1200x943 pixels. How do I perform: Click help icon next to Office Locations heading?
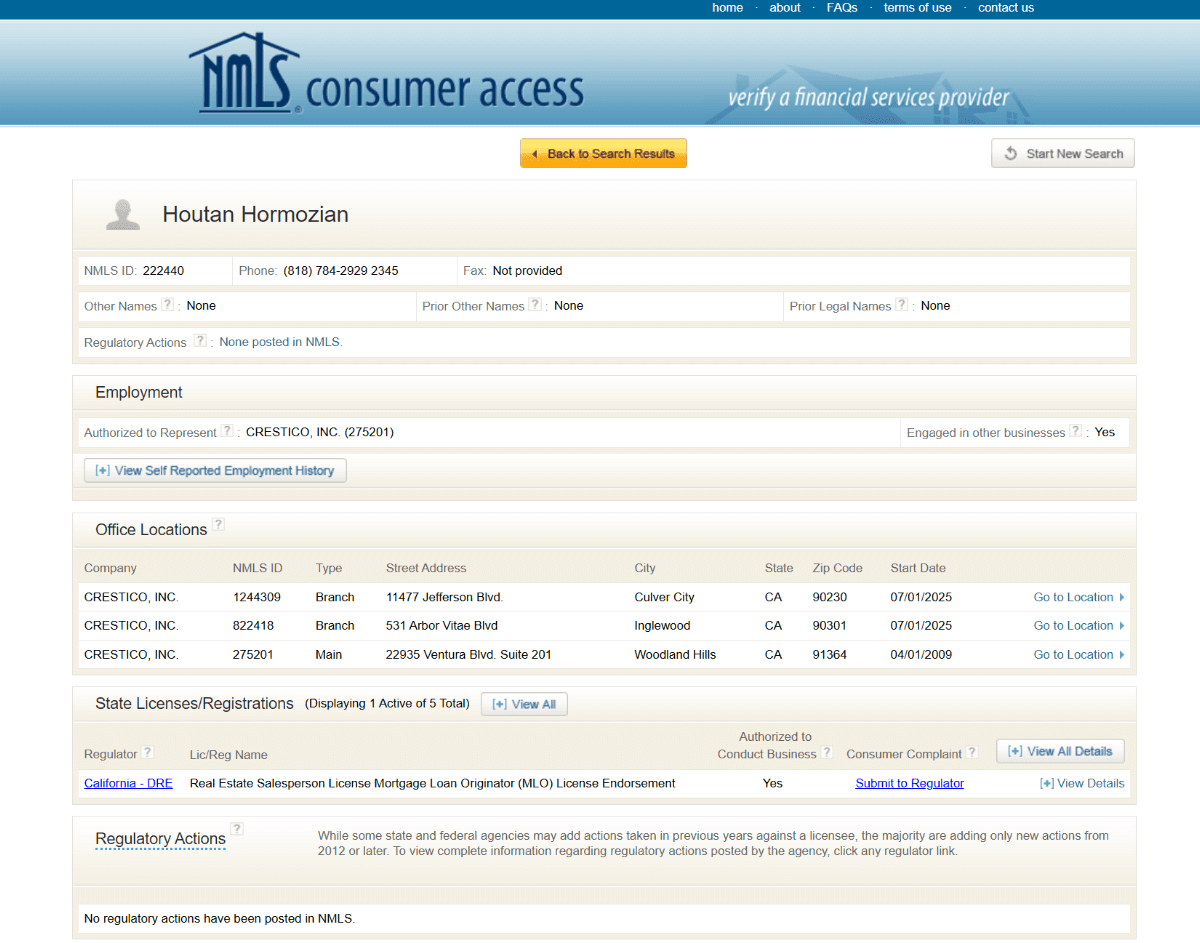pyautogui.click(x=218, y=525)
